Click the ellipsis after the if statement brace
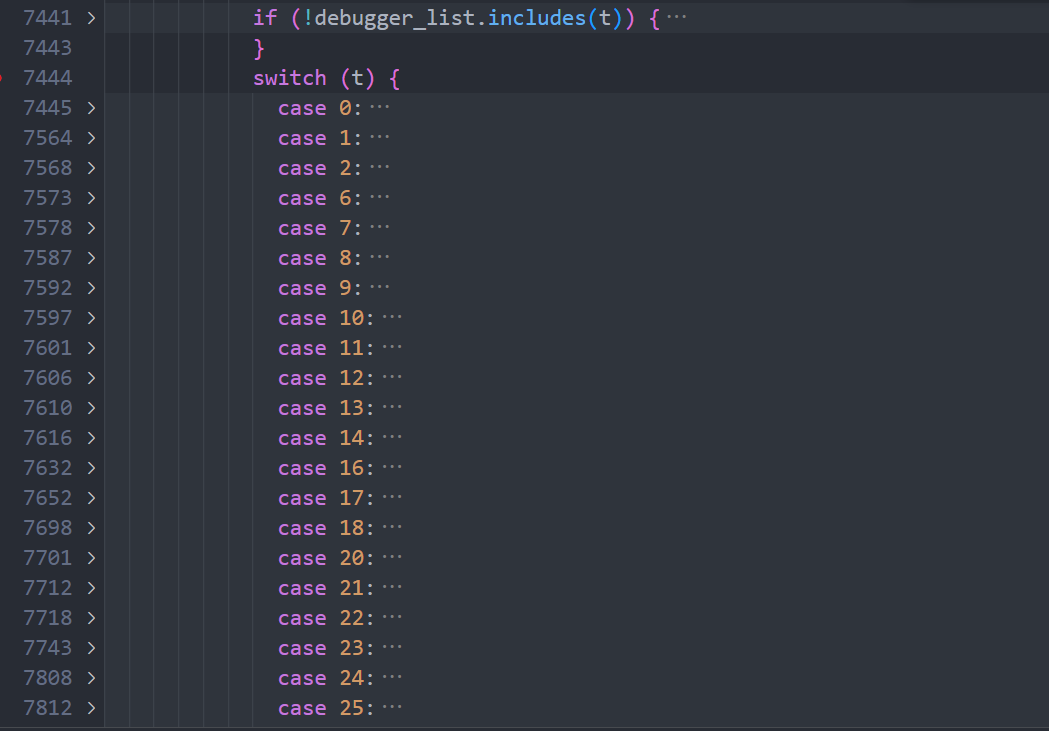The image size is (1049, 731). pos(677,18)
